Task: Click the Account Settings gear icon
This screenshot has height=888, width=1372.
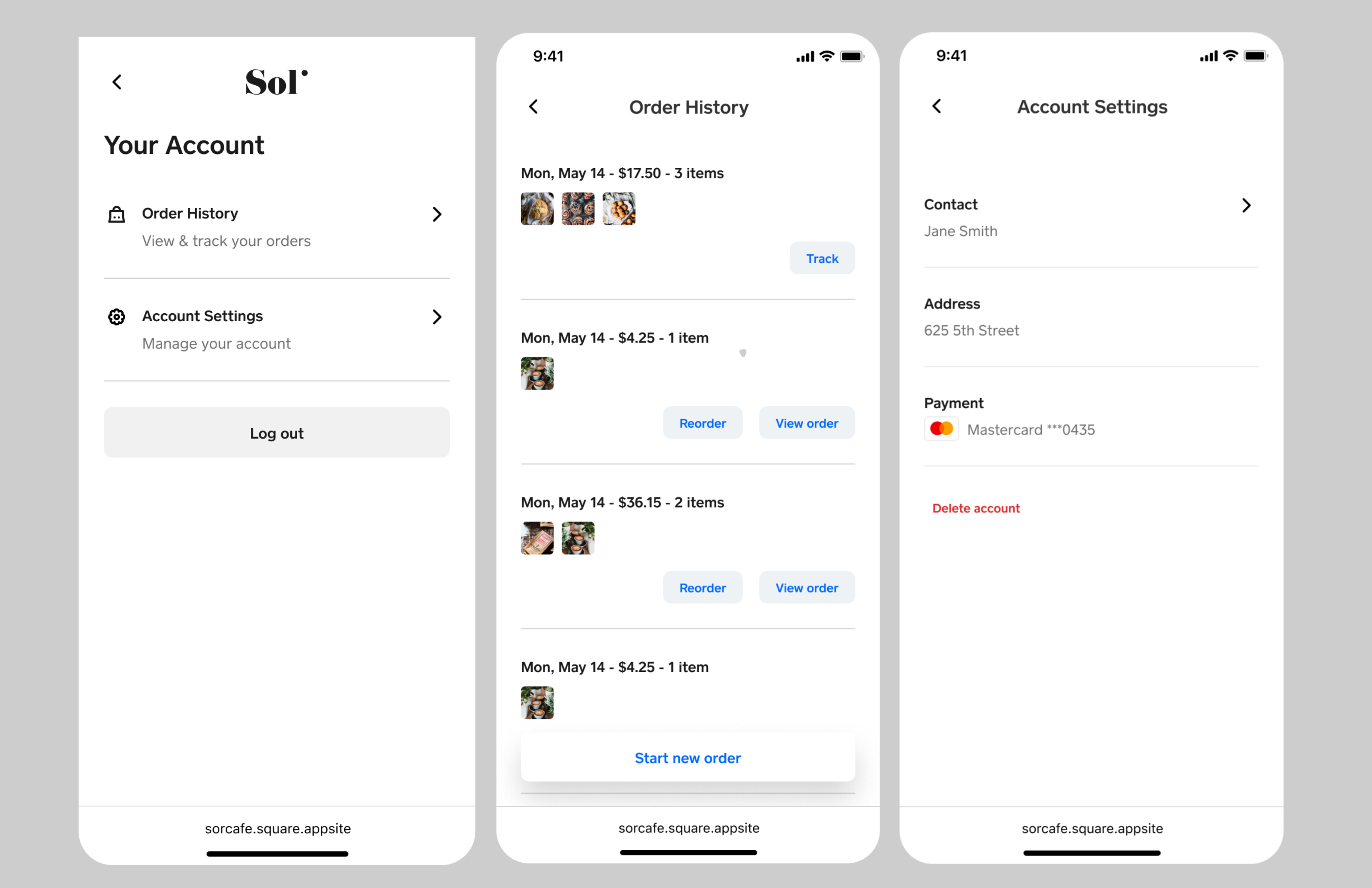Action: pyautogui.click(x=117, y=317)
